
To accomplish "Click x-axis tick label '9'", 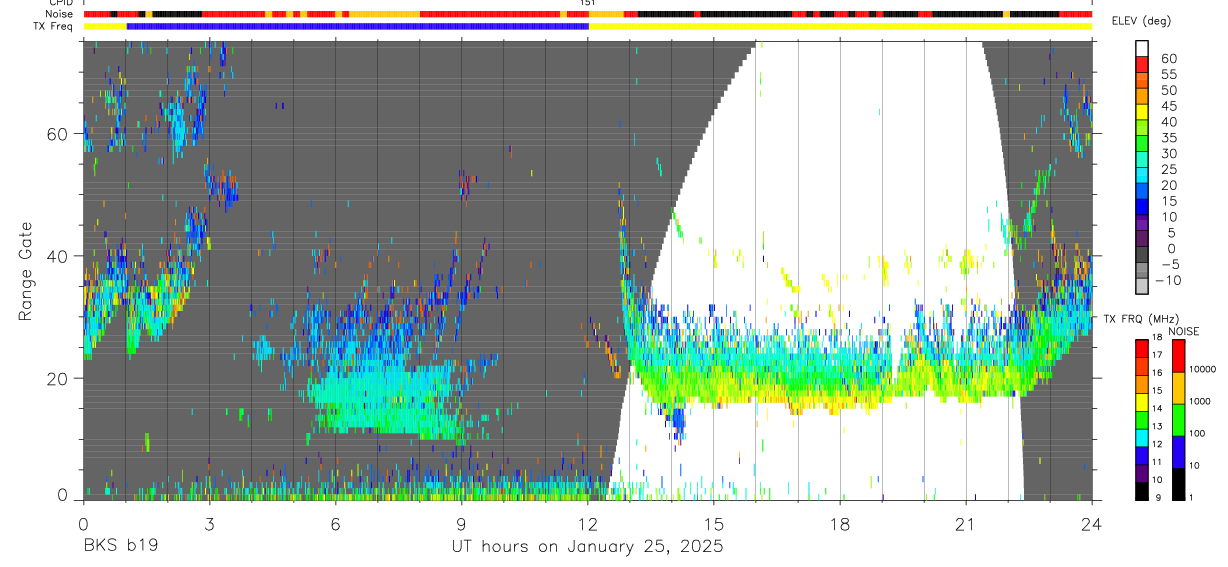I will [461, 524].
